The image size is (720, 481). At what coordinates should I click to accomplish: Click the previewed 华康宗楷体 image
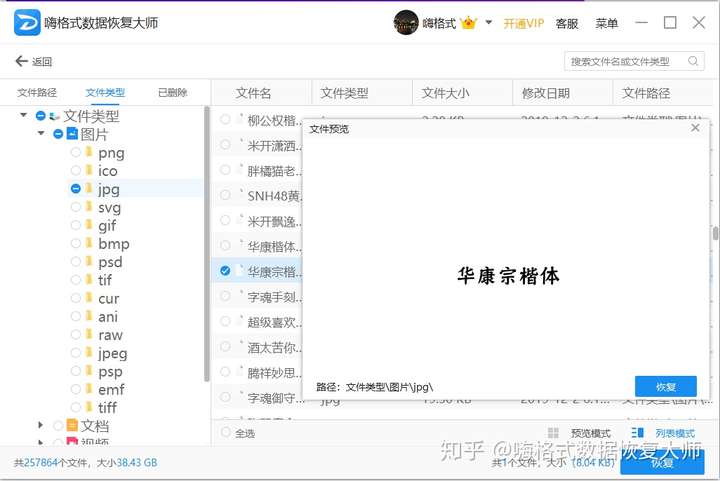[508, 276]
